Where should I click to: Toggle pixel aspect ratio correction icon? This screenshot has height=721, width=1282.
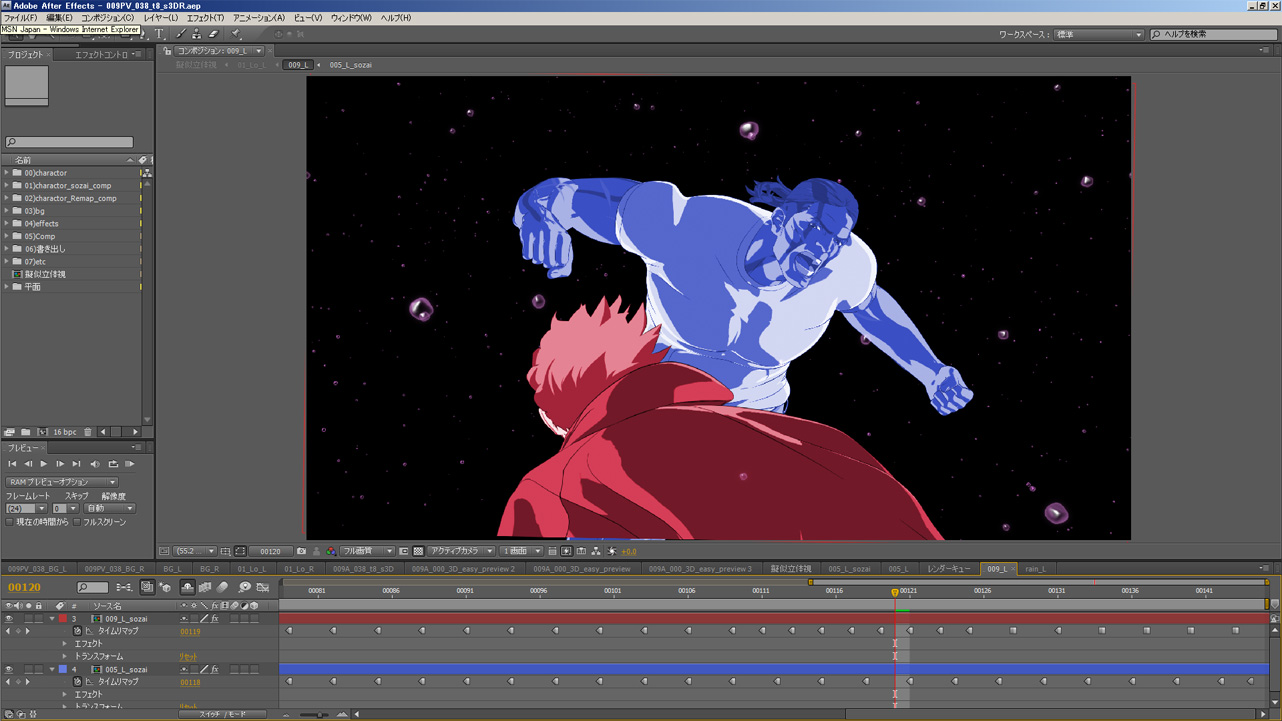coord(552,551)
